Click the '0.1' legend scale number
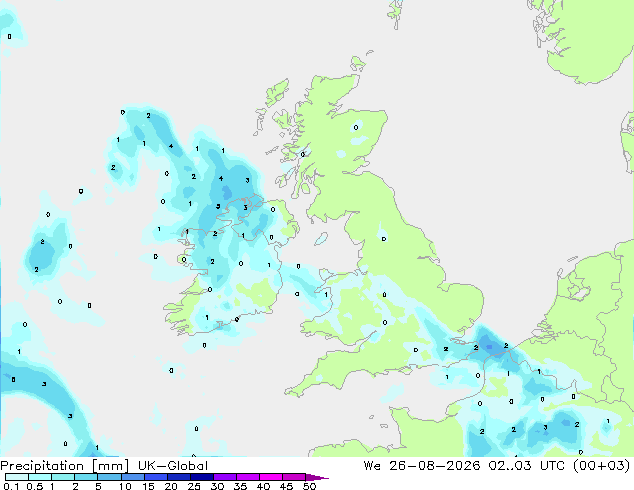 [11, 486]
